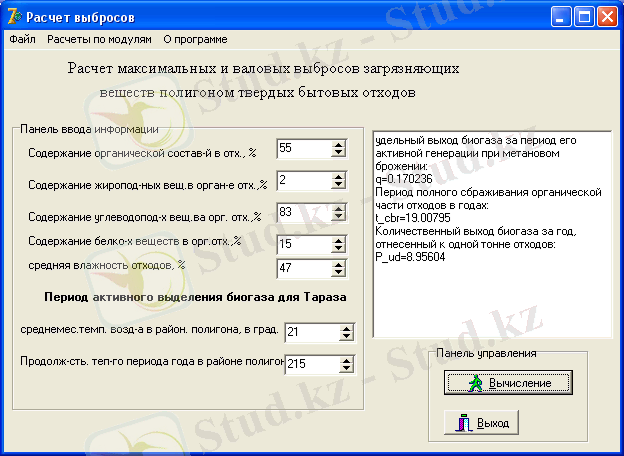Click label Содержание органической состав-й в отх.
Image resolution: width=624 pixels, height=456 pixels.
pyautogui.click(x=142, y=153)
